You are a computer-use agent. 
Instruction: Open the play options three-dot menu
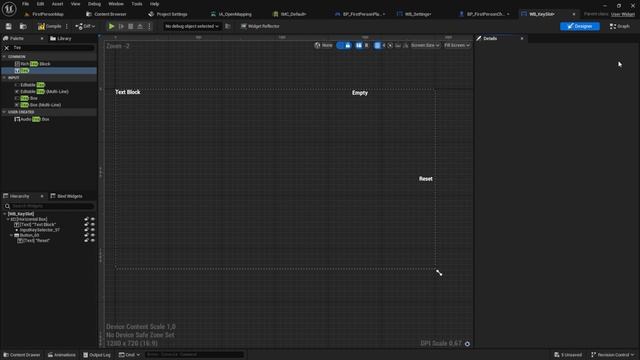149,26
